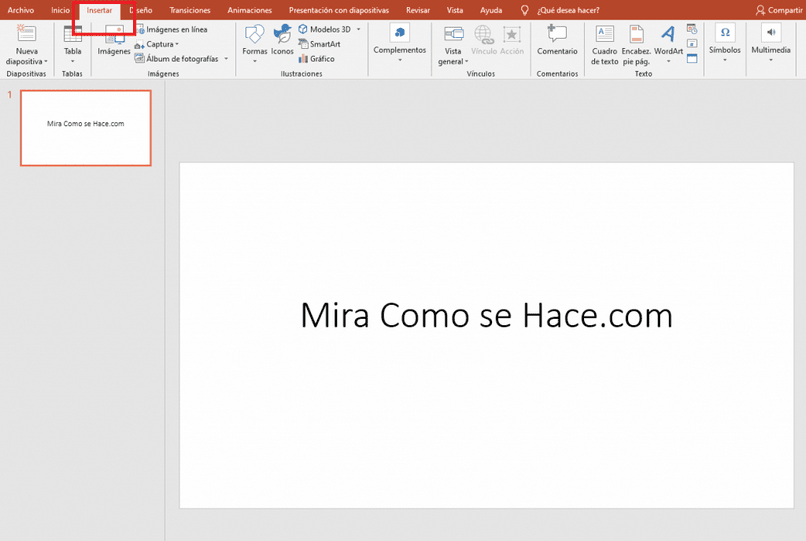Viewport: 806px width, 541px height.
Task: Open the Formas shapes gallery
Action: tap(254, 43)
